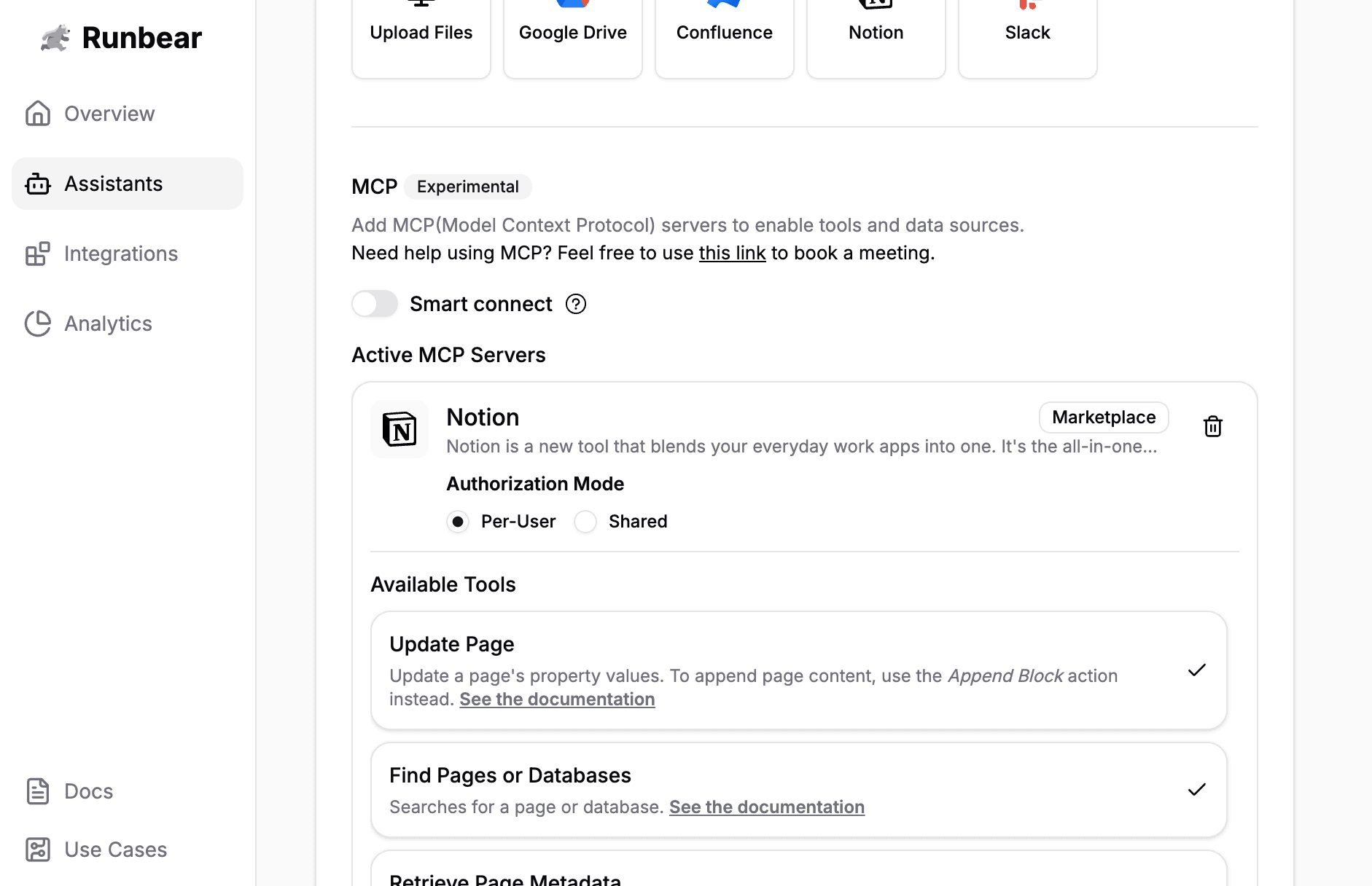This screenshot has height=886, width=1372.
Task: Click the Runbear logo icon
Action: point(55,38)
